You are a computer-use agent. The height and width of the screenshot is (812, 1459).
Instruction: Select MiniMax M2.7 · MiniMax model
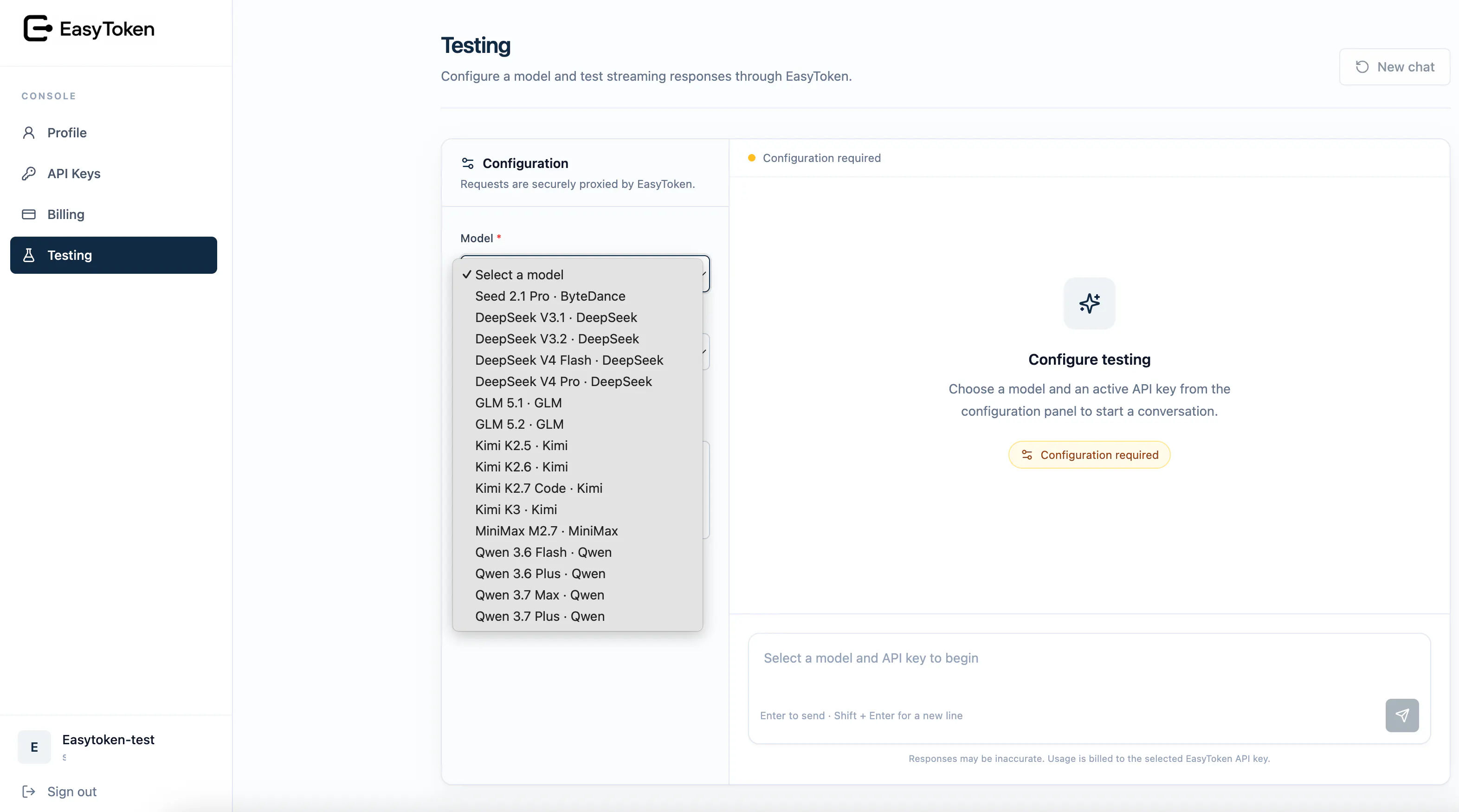coord(577,530)
